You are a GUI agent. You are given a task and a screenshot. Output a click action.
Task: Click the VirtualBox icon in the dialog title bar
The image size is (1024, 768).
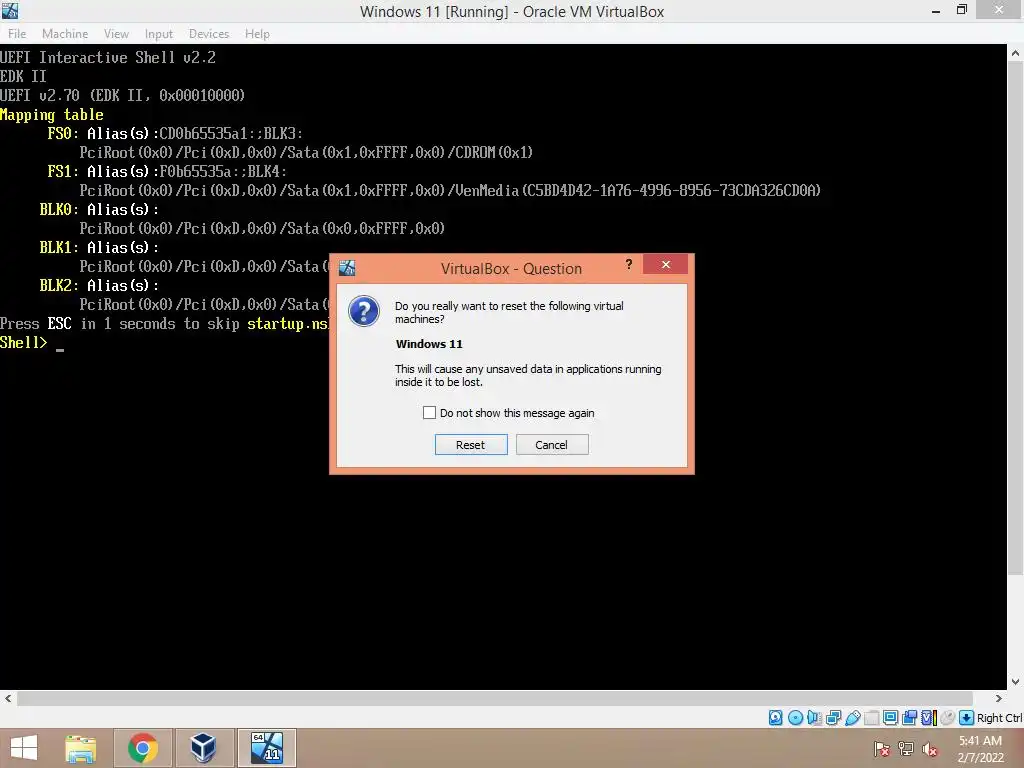click(347, 268)
